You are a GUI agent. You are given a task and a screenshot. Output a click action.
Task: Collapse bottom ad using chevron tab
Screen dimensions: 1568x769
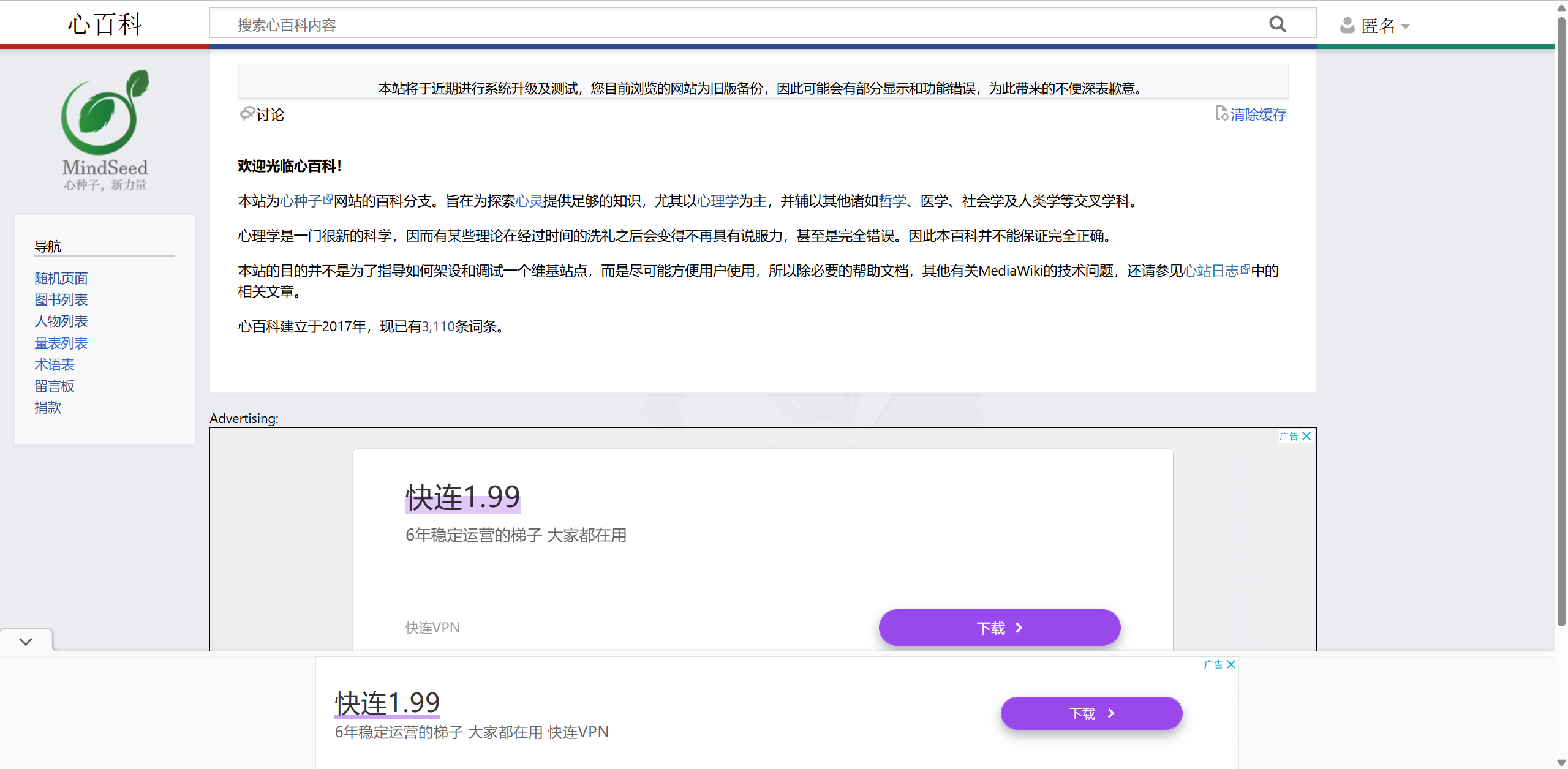pyautogui.click(x=26, y=641)
